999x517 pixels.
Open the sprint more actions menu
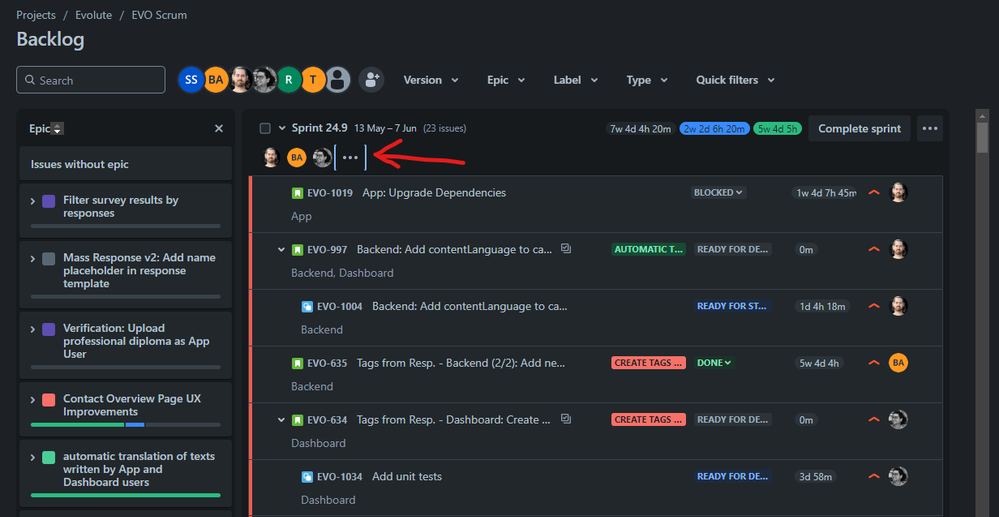pos(930,128)
